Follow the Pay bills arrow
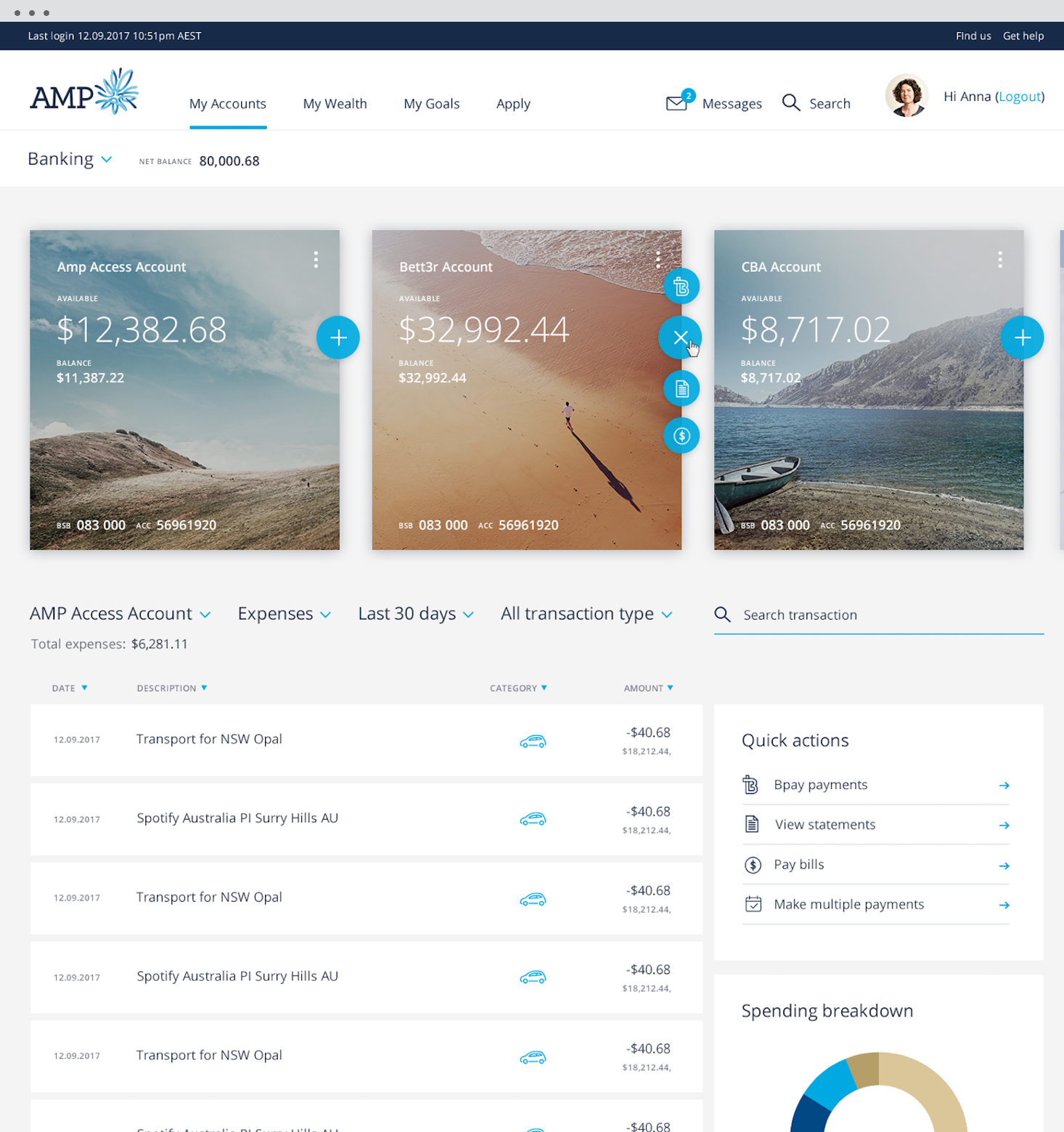 (1004, 866)
